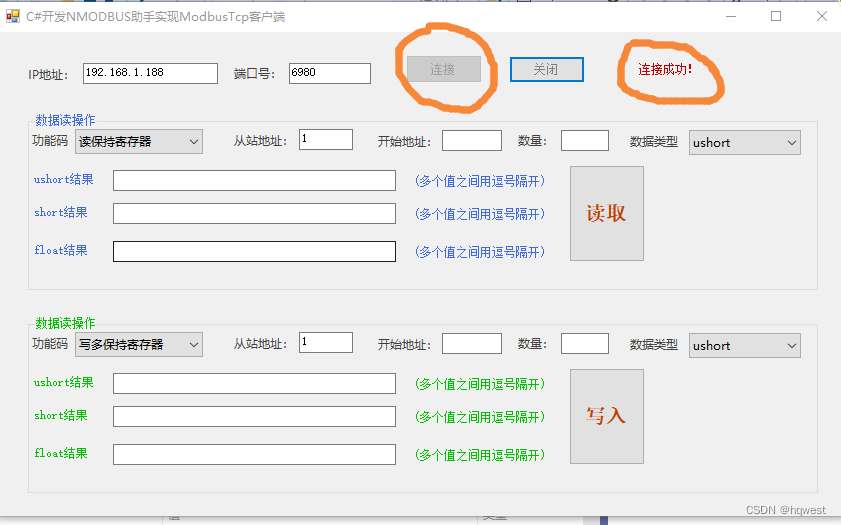
Task: Click the IP地址 input field
Action: tap(150, 73)
